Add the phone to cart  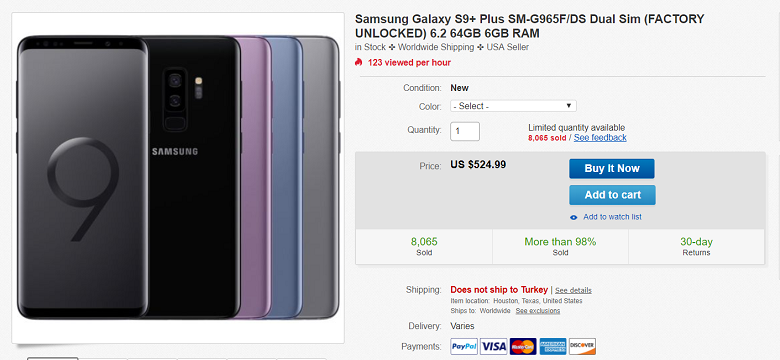(x=612, y=195)
